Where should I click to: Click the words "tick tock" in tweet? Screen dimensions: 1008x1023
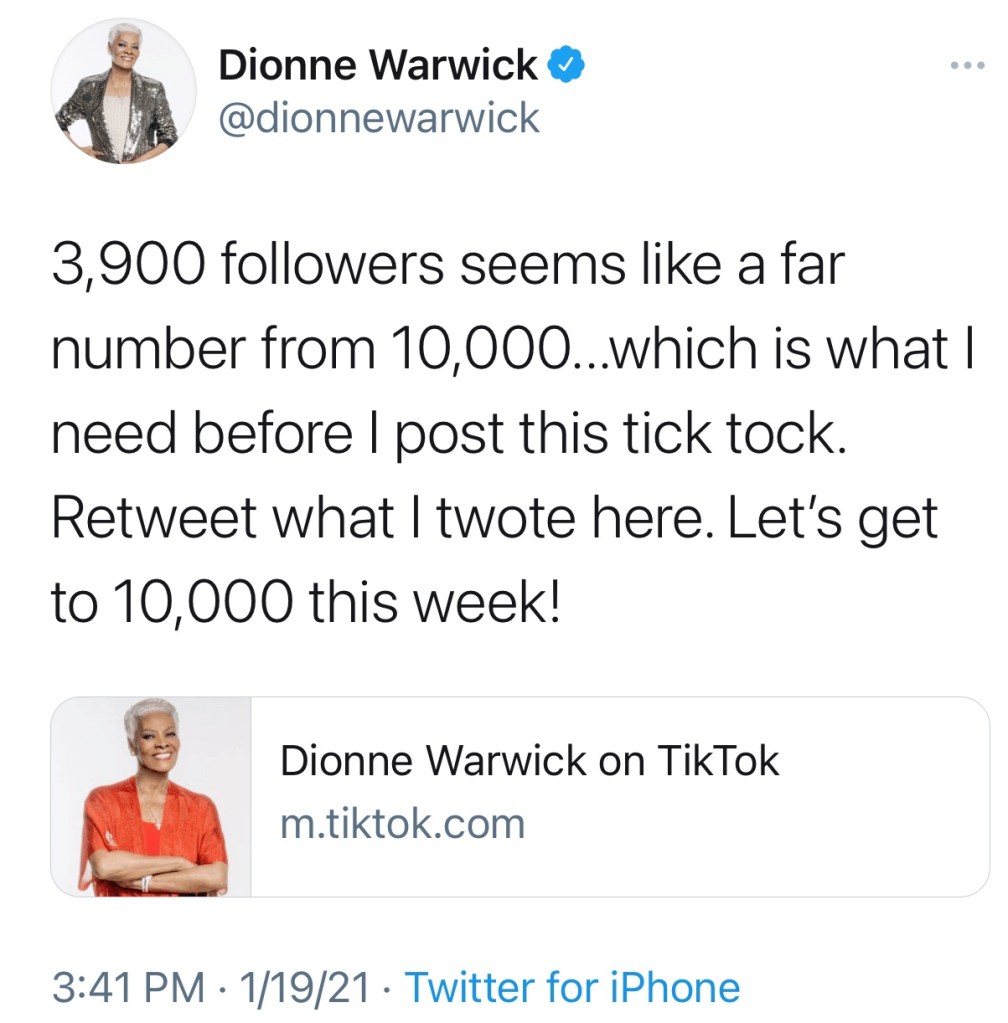click(x=734, y=435)
